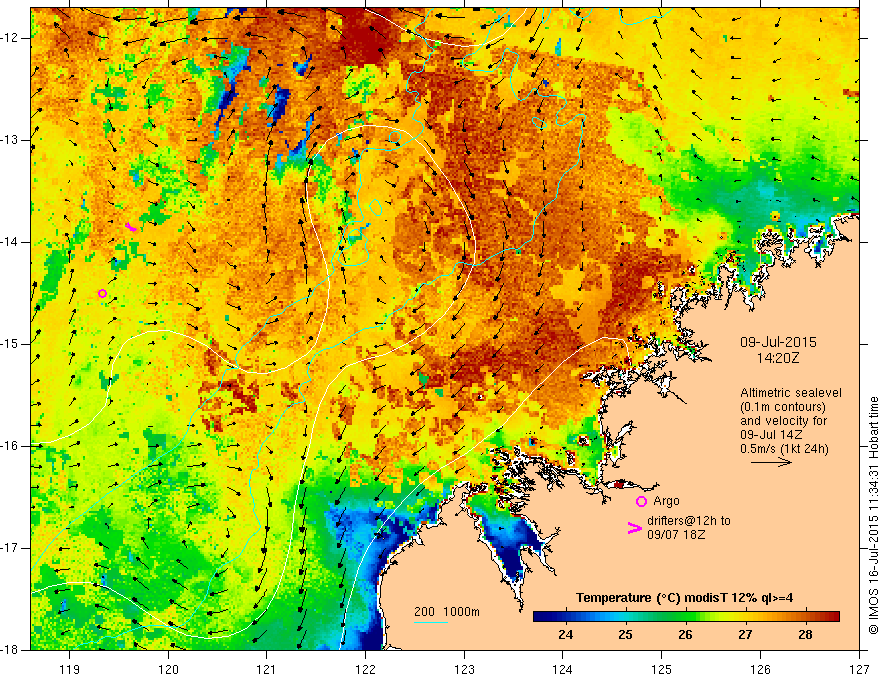Click the latitude axis label -15
880x680 pixels.
click(11, 344)
